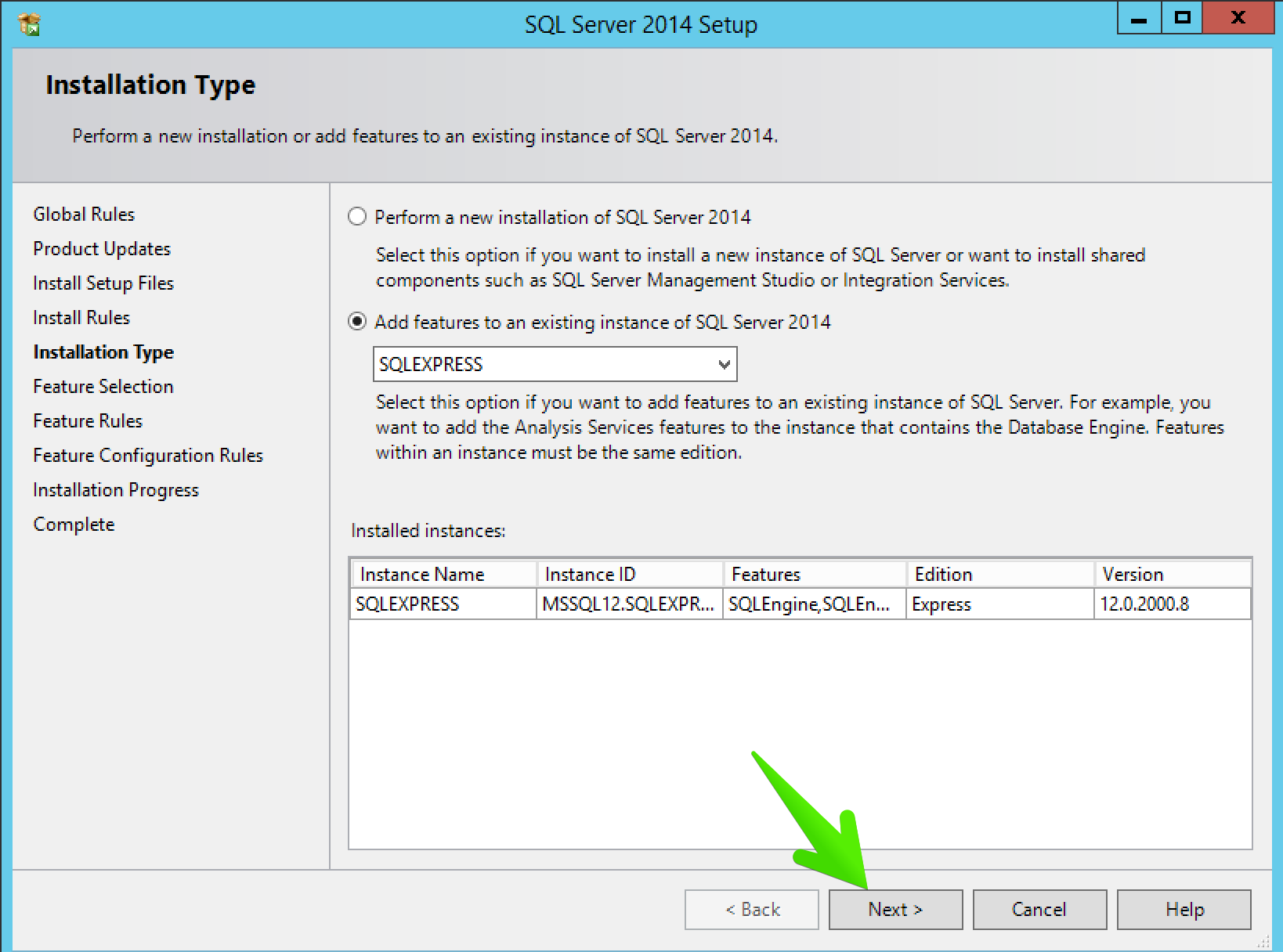Close the SQL Server 2014 Setup window
This screenshot has width=1283, height=952.
1238,18
